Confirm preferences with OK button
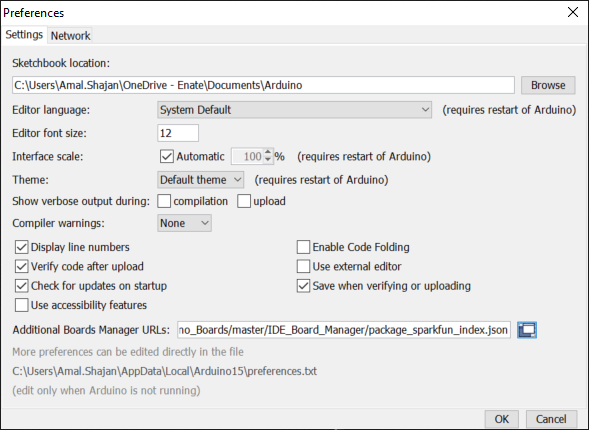 click(501, 419)
